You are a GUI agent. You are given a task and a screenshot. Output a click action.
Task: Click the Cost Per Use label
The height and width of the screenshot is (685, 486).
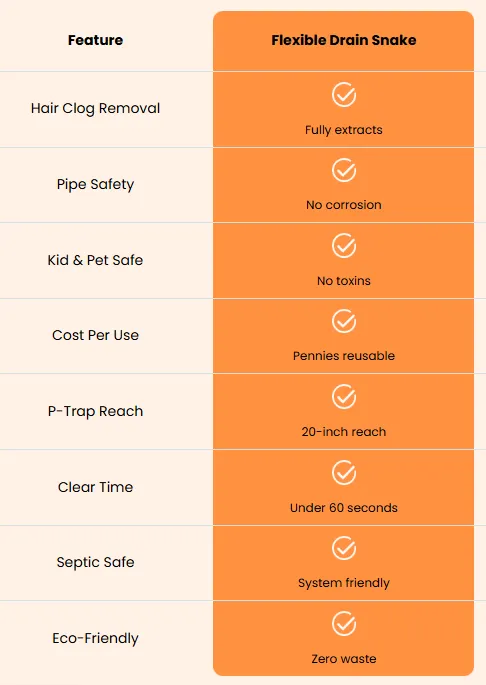95,335
